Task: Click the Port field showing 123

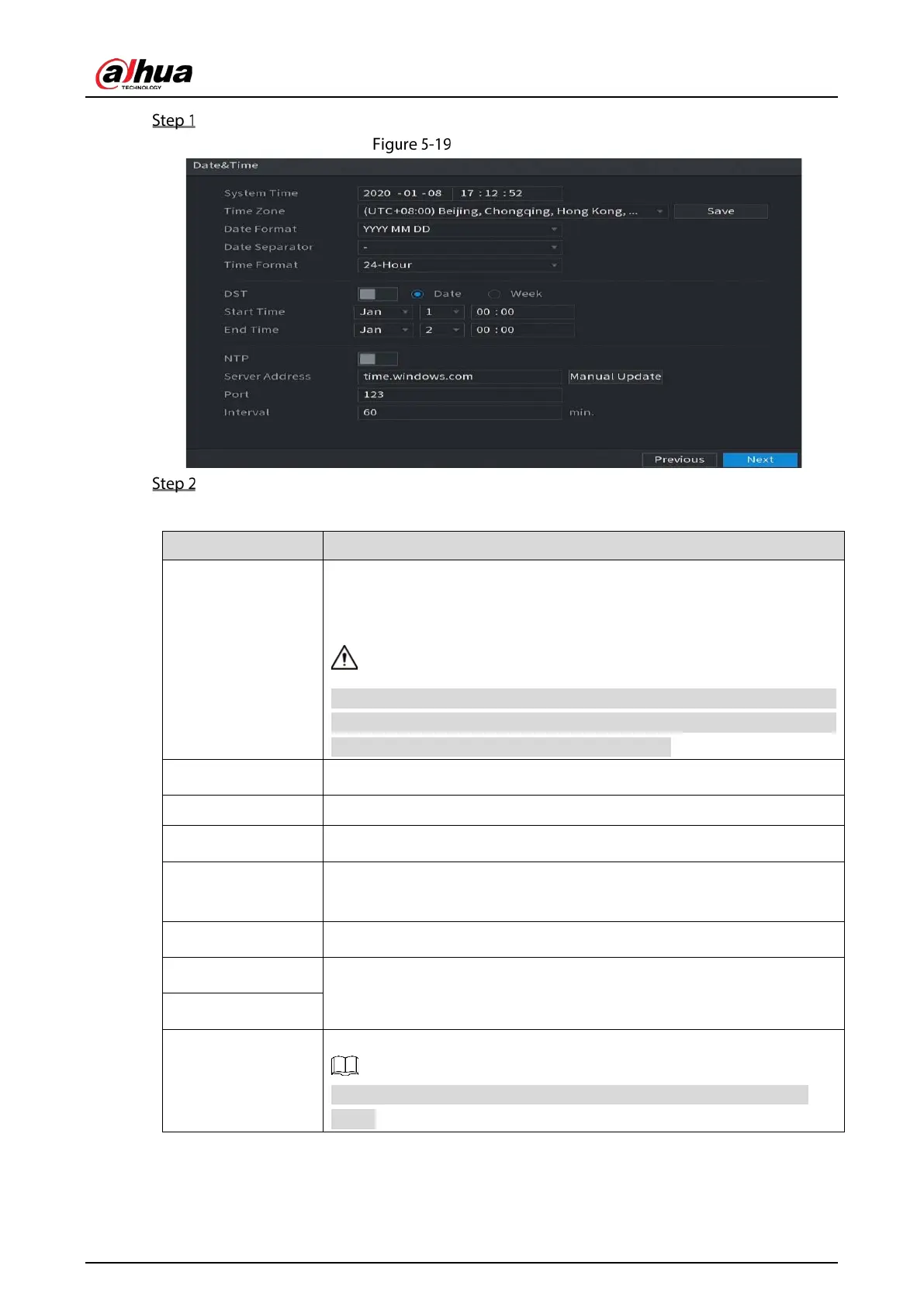Action: [x=459, y=394]
